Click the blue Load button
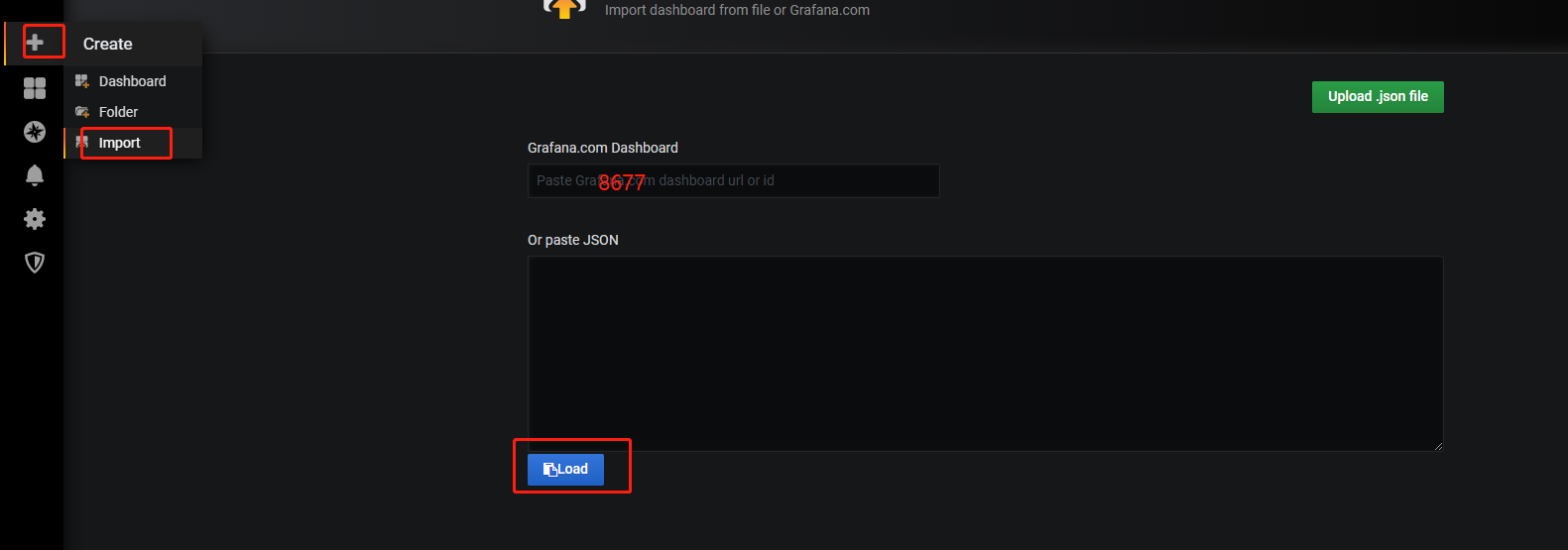 [565, 470]
